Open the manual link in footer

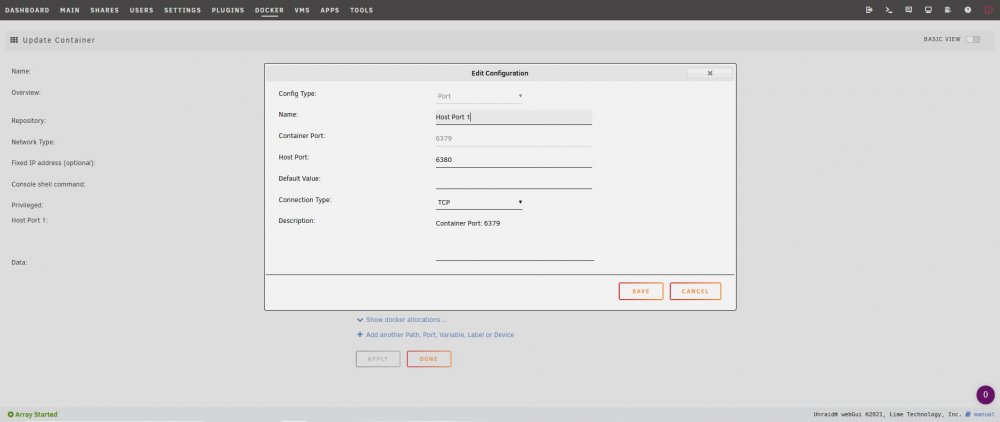983,414
